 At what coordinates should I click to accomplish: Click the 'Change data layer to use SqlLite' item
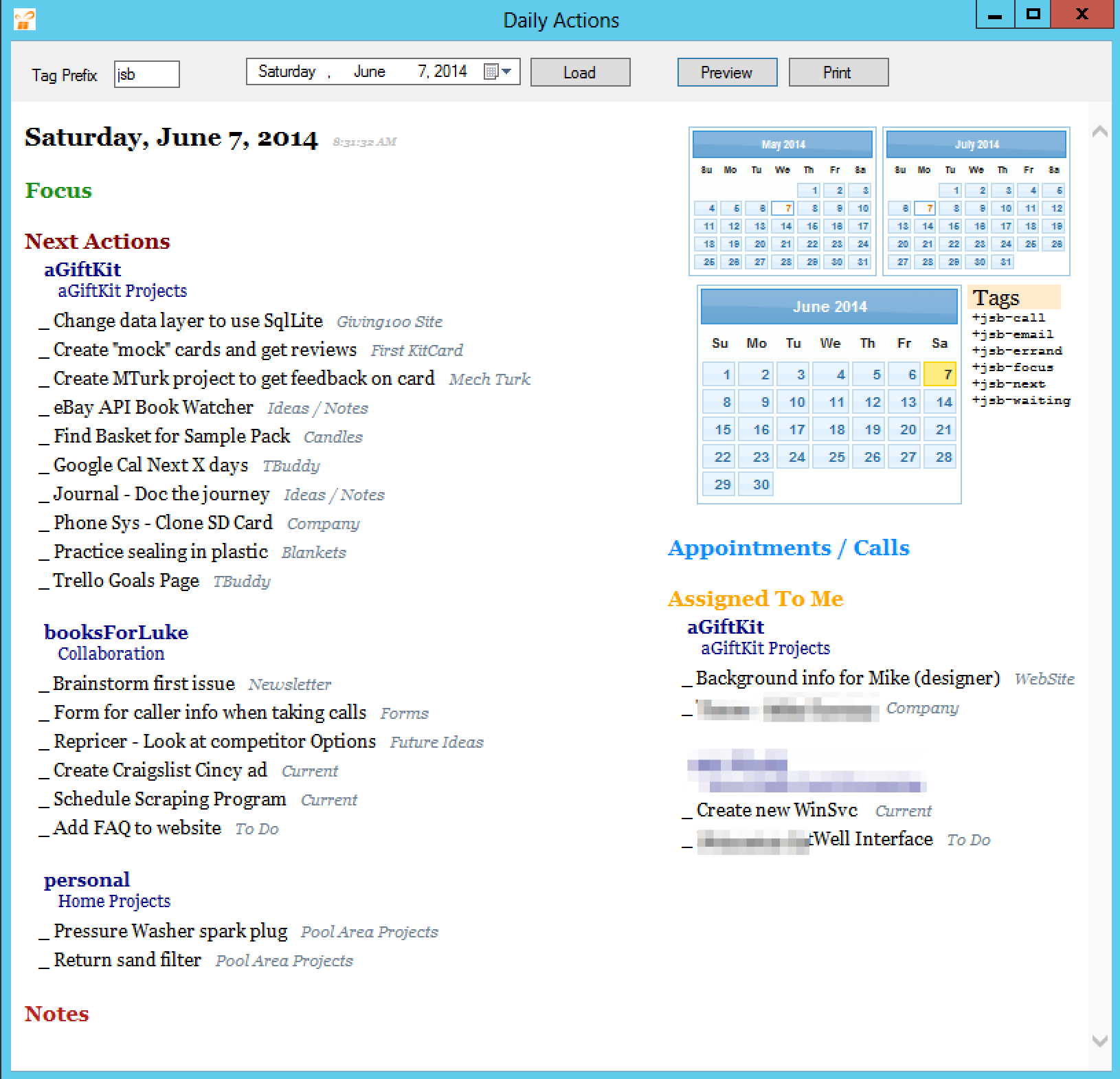[x=188, y=321]
